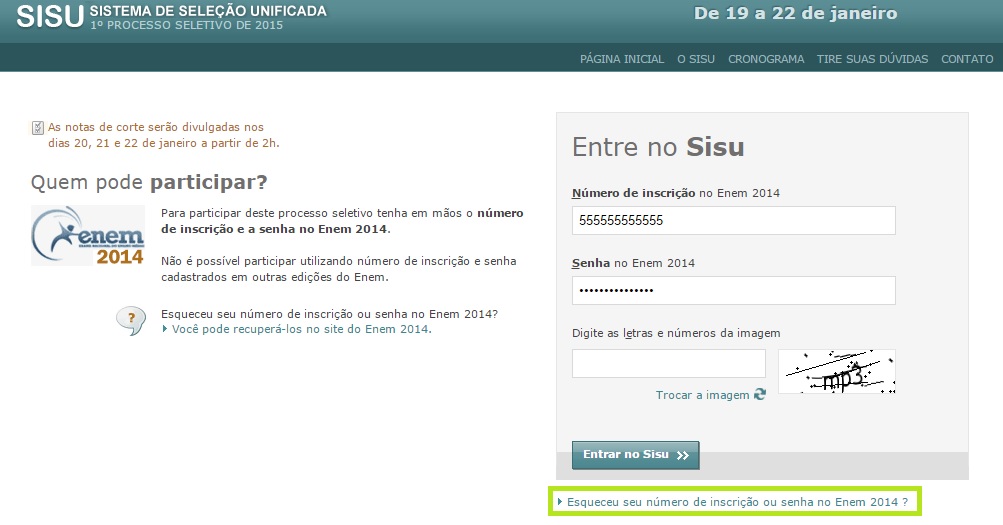Click the Entrar no Sisu button
Viewport: 1003px width, 525px height.
635,455
